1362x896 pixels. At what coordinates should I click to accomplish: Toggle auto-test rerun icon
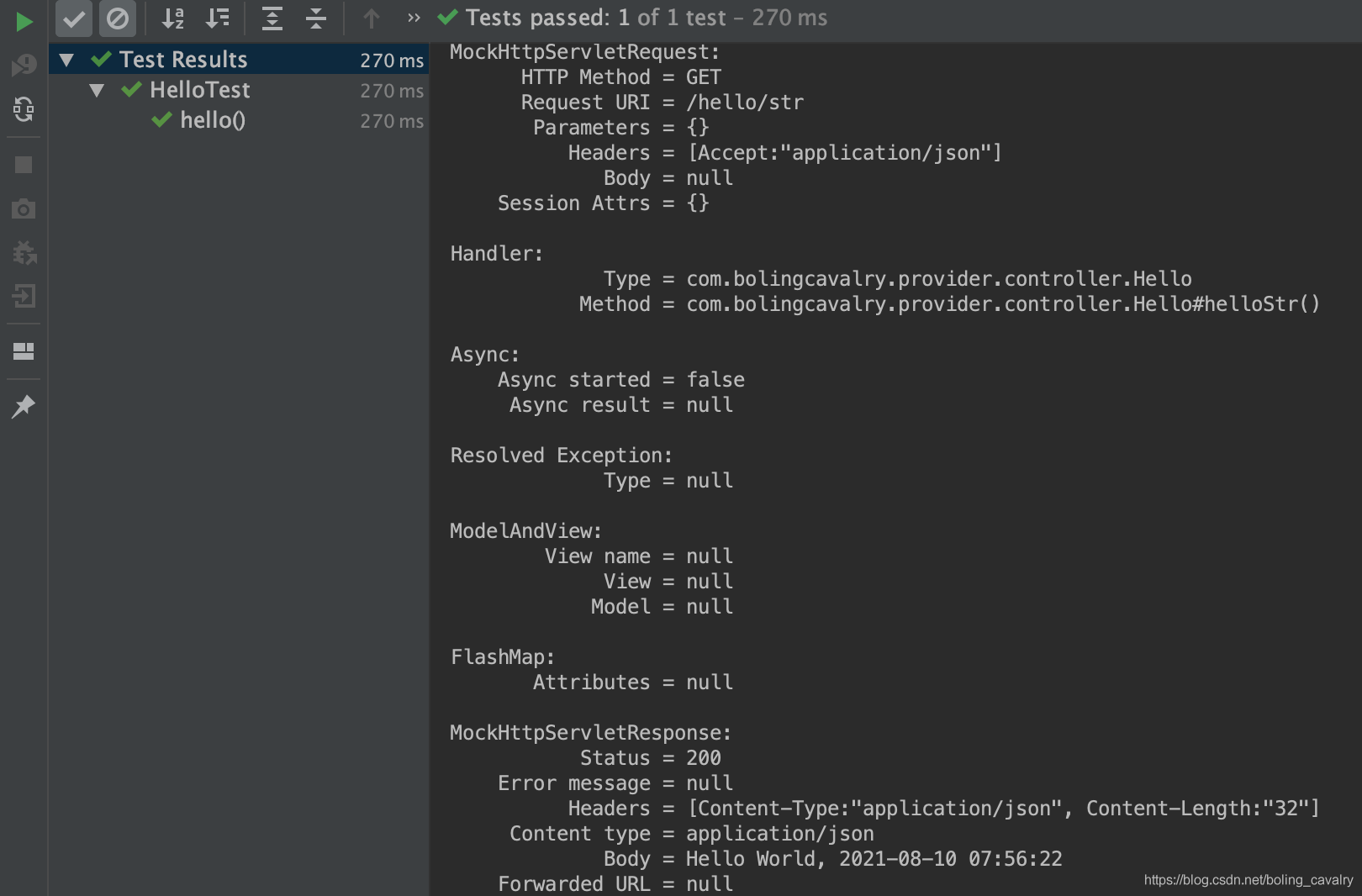(x=24, y=109)
